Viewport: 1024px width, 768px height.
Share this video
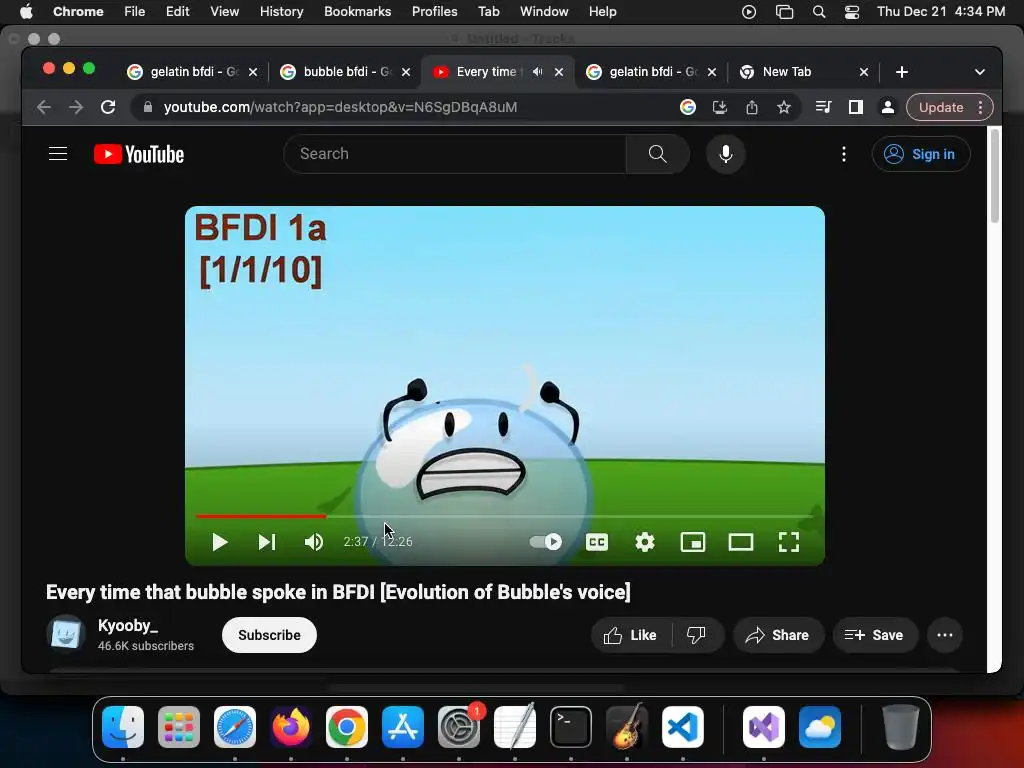[x=778, y=635]
